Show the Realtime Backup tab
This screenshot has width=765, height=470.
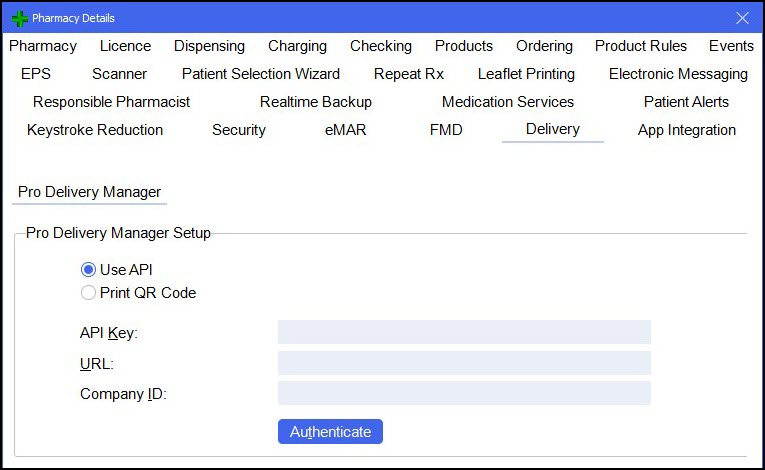316,102
